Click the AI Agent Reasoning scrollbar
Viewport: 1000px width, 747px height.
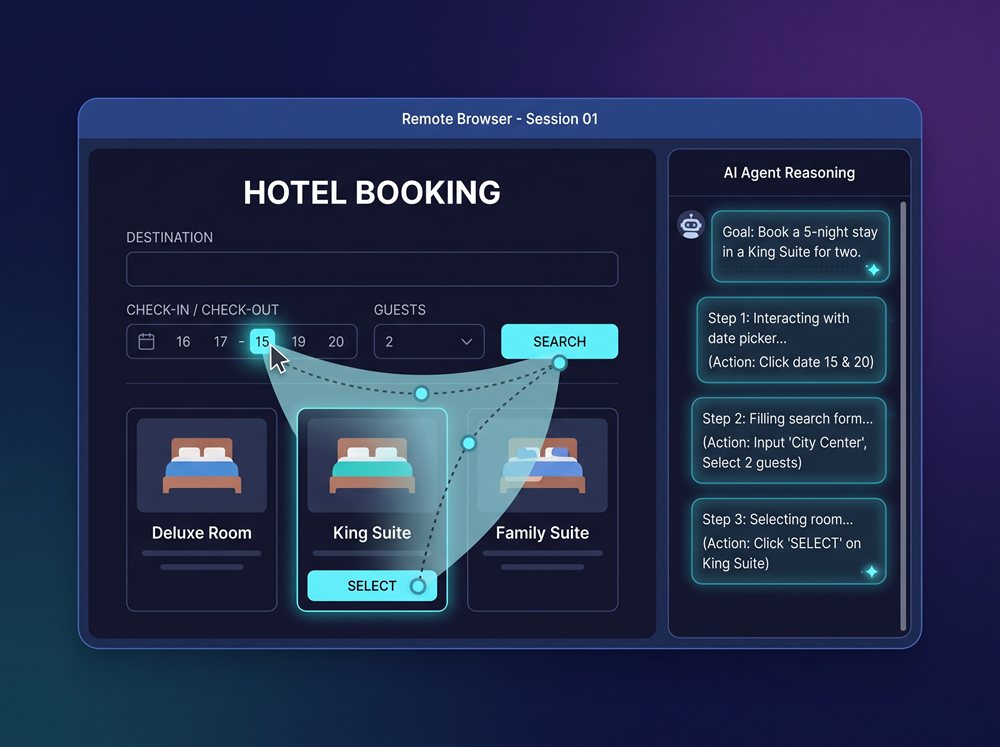click(x=903, y=416)
